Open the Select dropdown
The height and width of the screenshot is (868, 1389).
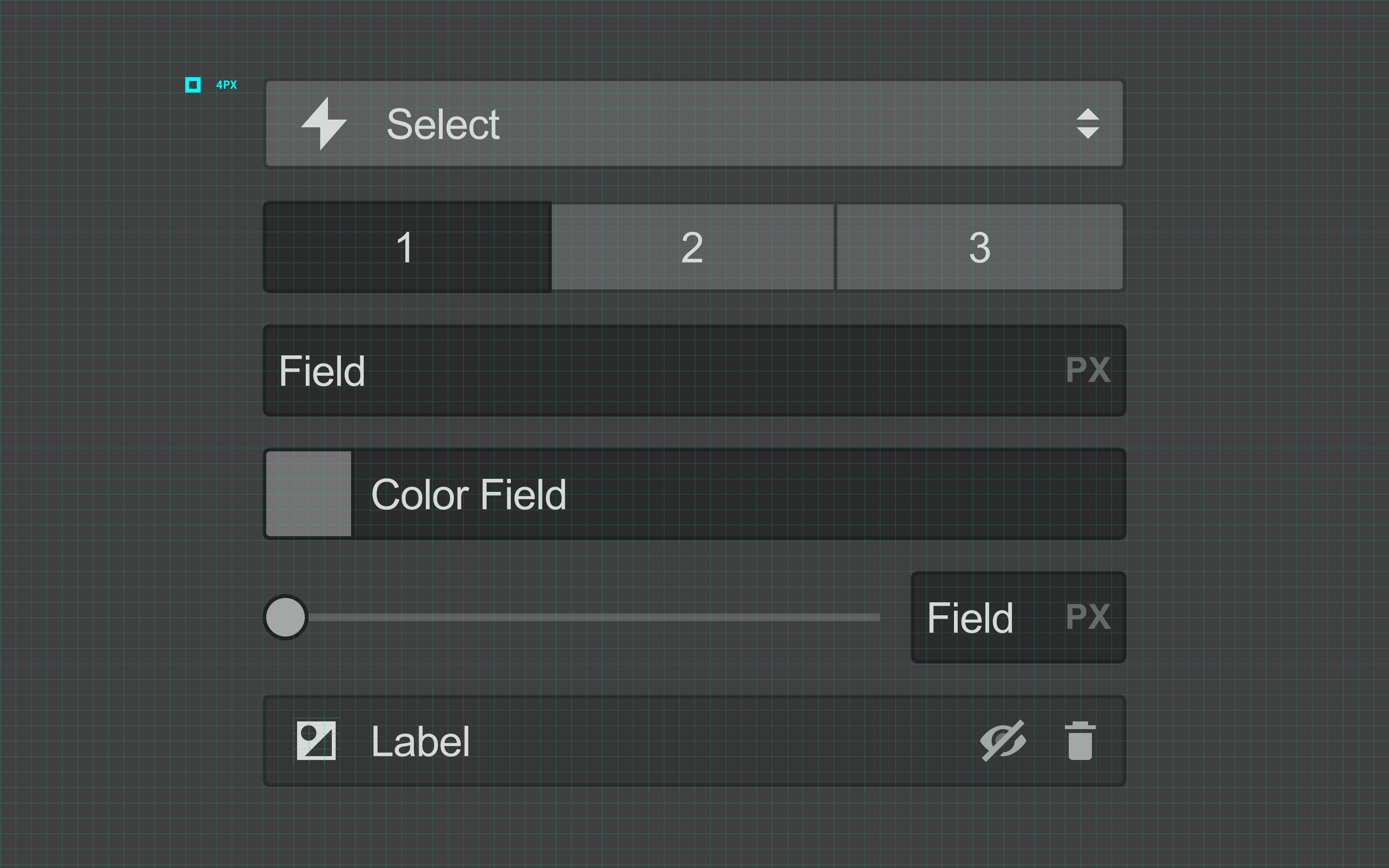coord(689,123)
